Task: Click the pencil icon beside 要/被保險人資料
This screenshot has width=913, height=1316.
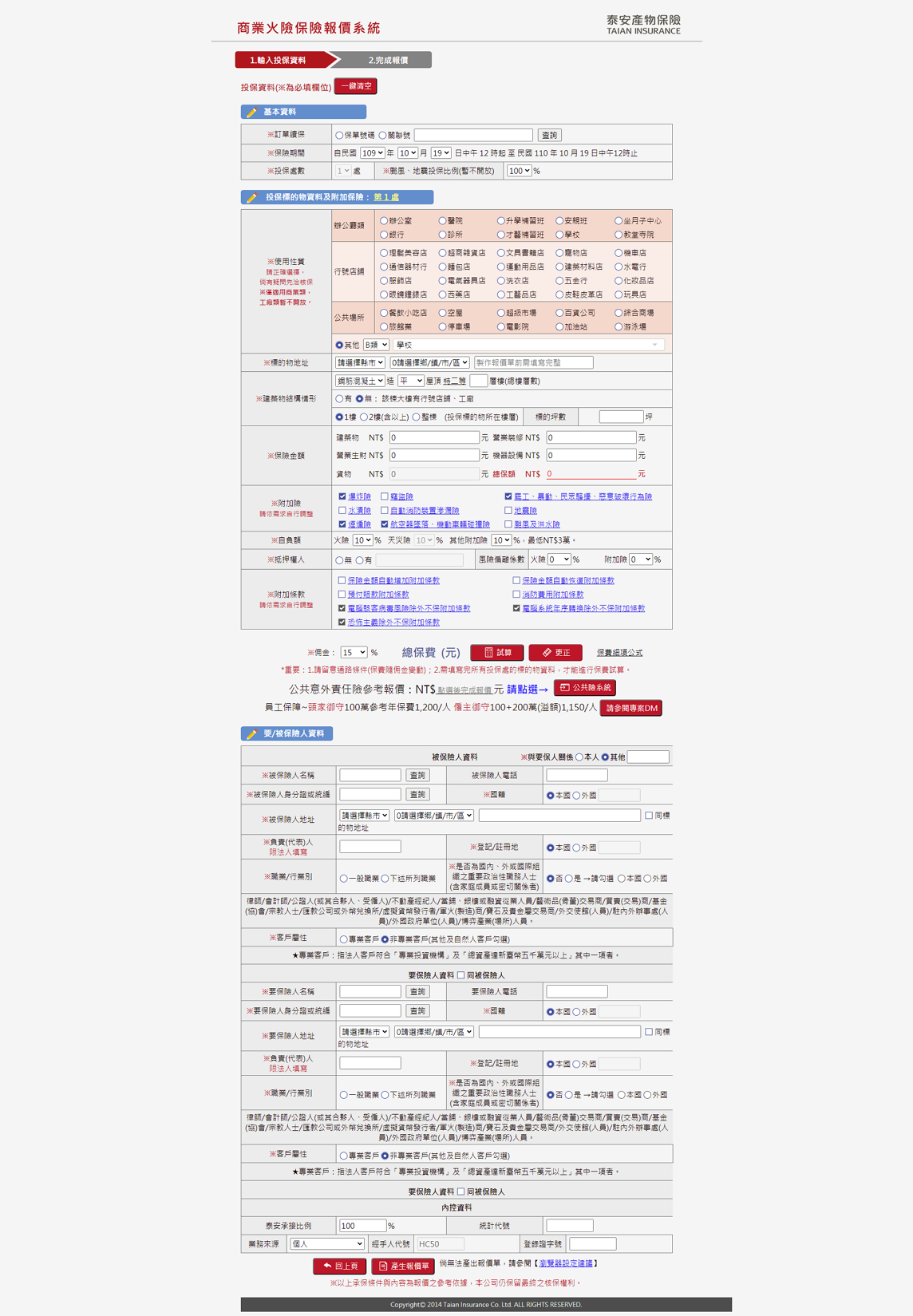Action: tap(252, 734)
